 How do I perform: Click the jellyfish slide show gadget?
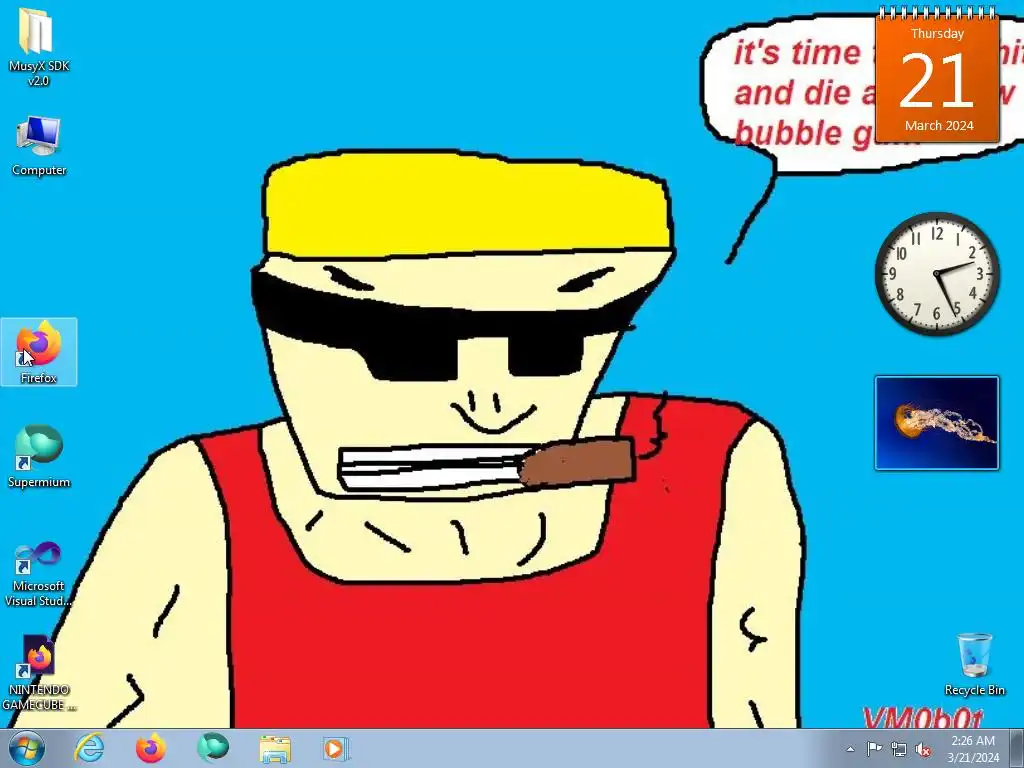[x=936, y=423]
